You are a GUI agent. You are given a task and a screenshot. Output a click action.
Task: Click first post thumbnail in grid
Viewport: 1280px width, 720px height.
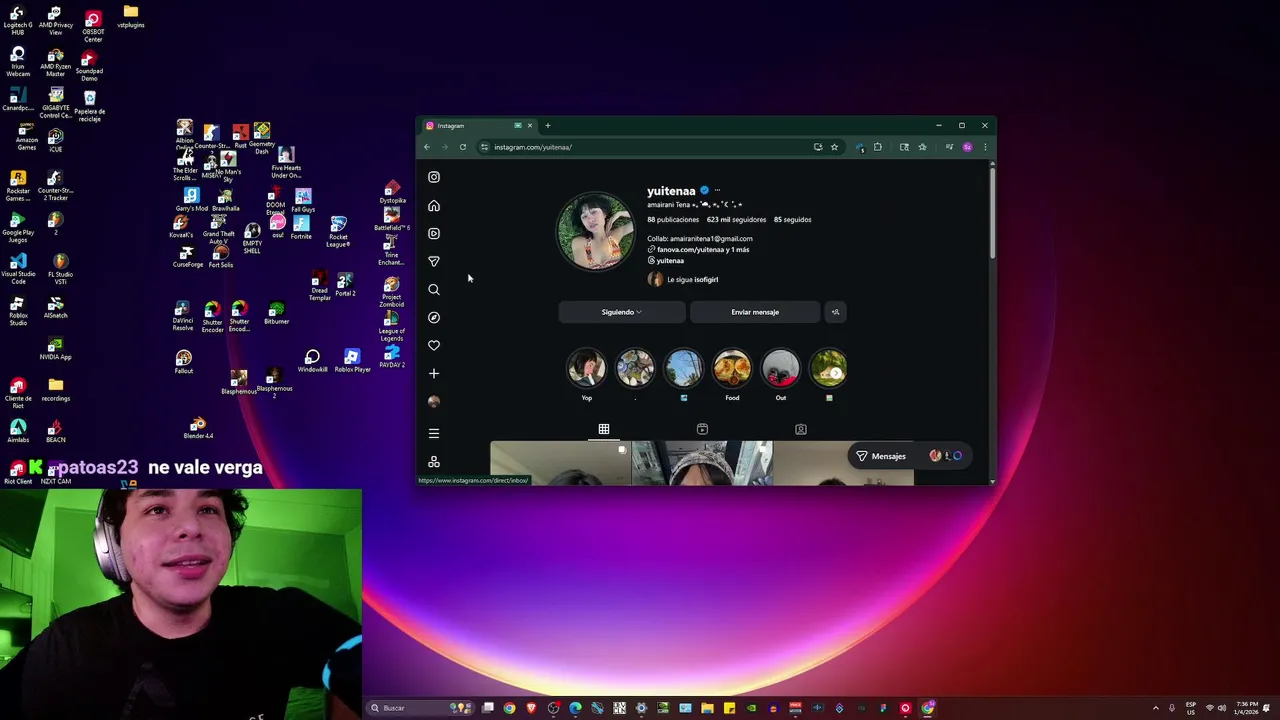click(x=560, y=464)
